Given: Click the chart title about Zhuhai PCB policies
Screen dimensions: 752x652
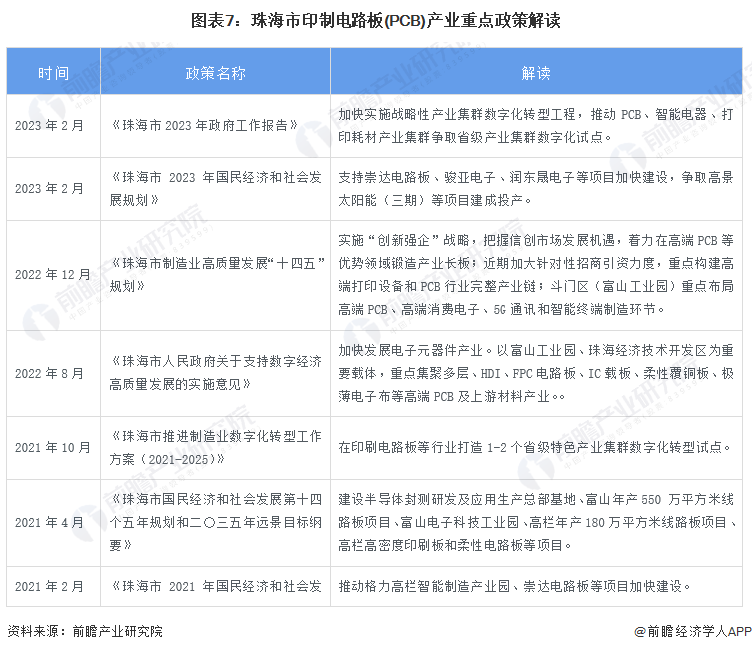Looking at the screenshot, I should pos(375,20).
